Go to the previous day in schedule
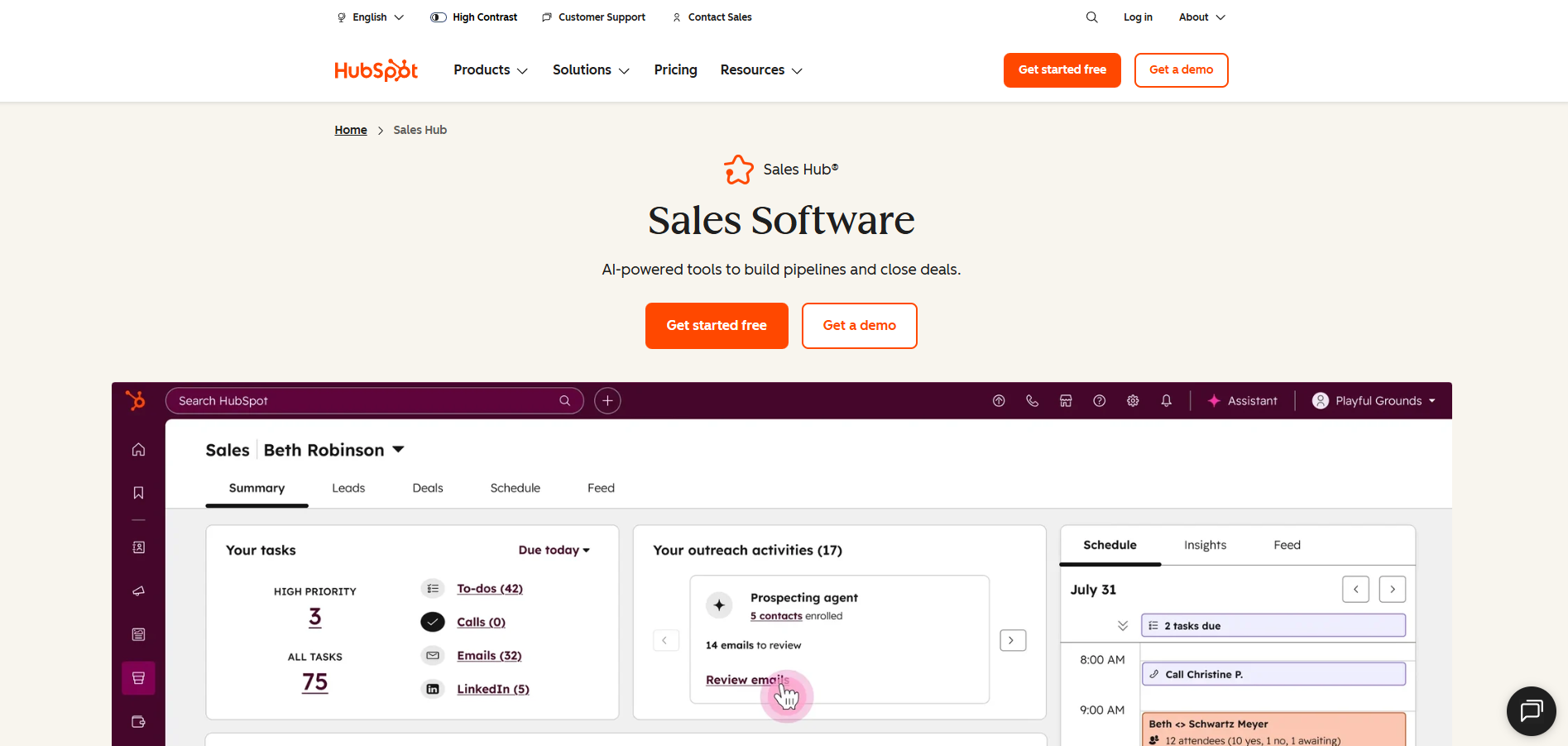Image resolution: width=1568 pixels, height=746 pixels. pos(1355,590)
